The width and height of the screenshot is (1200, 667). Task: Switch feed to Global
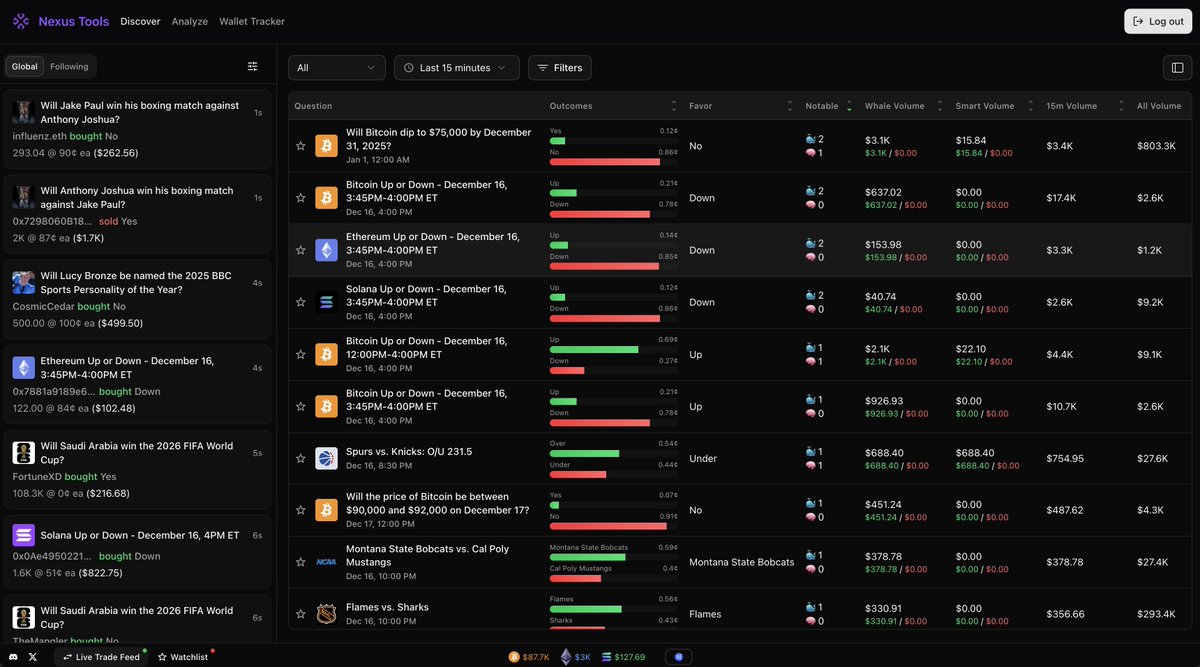25,67
